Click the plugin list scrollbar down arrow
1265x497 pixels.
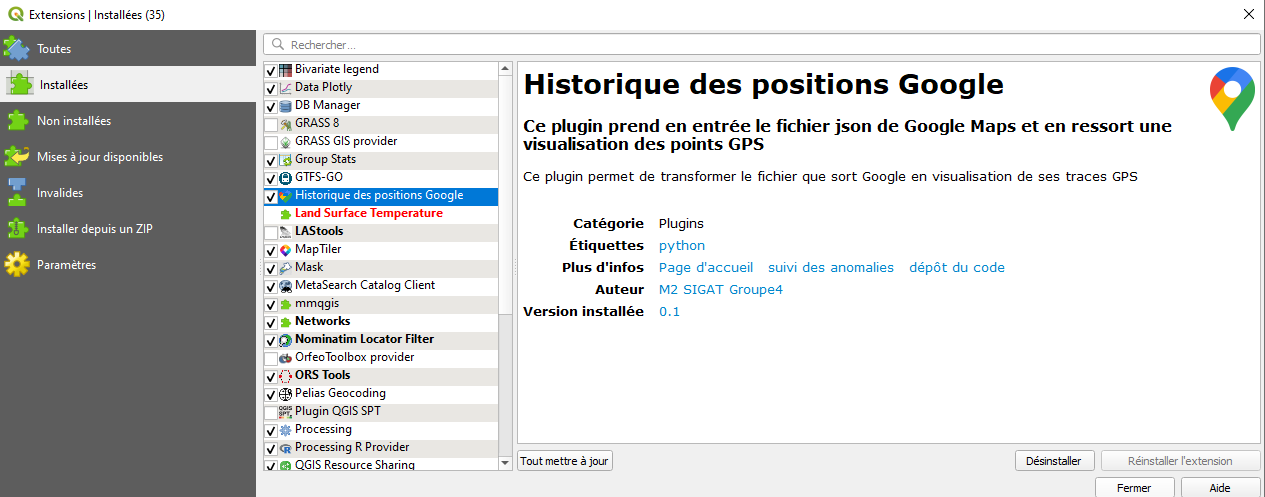click(x=505, y=463)
